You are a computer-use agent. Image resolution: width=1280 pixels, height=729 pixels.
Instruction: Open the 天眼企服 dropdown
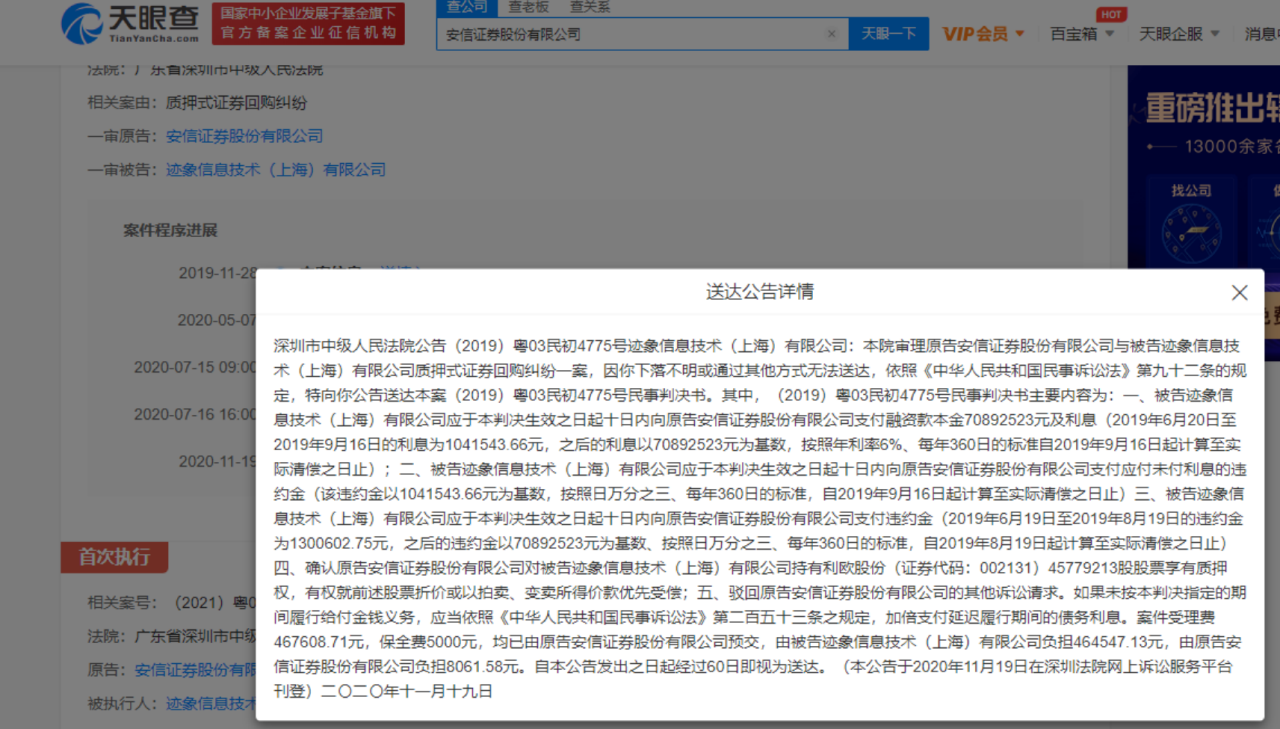pyautogui.click(x=1179, y=34)
